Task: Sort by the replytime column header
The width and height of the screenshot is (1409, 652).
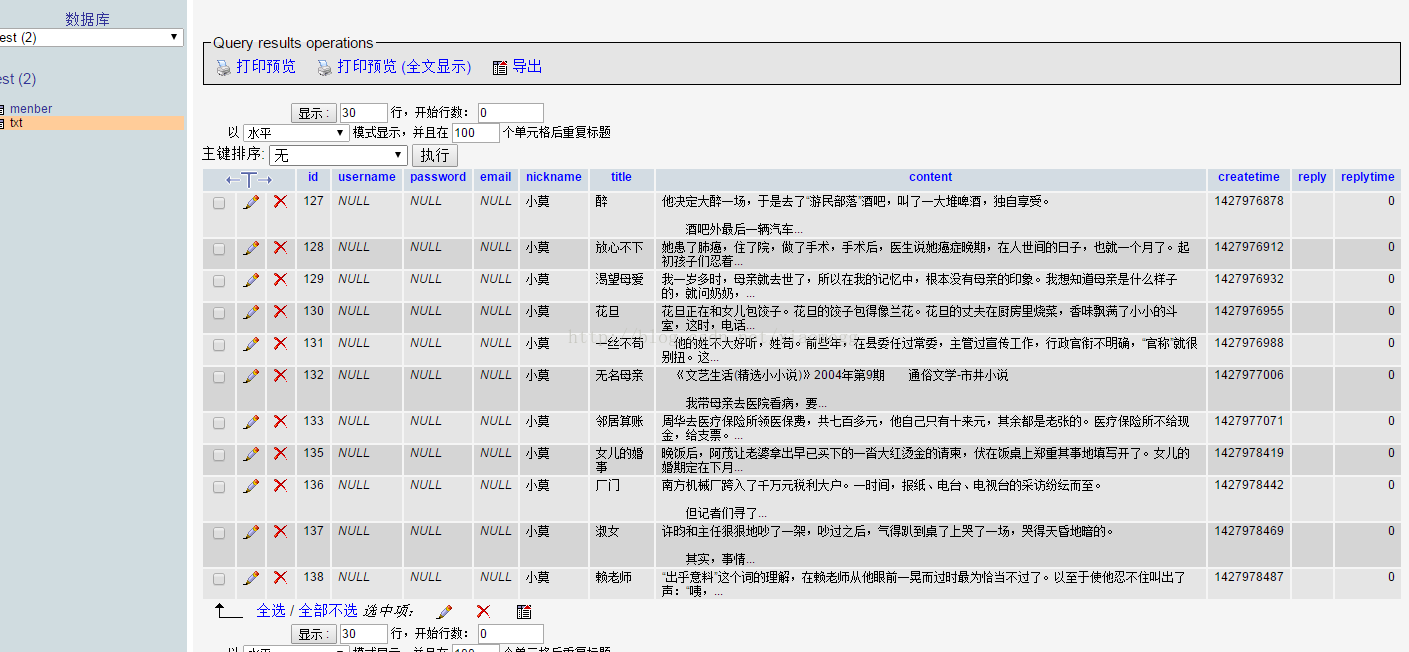Action: click(1368, 177)
